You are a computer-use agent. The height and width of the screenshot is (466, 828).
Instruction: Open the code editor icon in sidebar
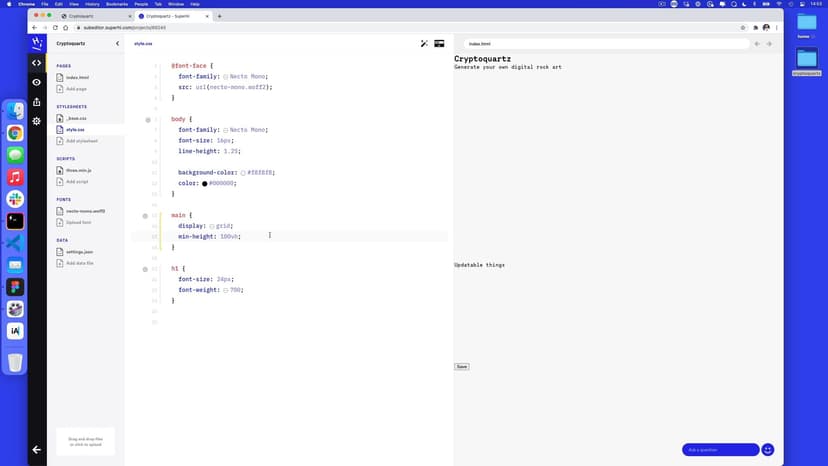pos(37,62)
